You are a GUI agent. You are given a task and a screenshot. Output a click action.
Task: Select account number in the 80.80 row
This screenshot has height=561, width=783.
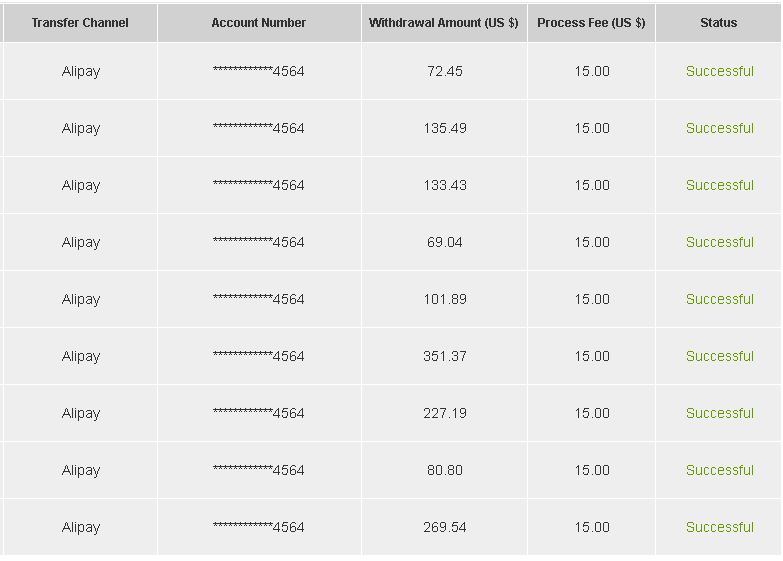(x=259, y=470)
